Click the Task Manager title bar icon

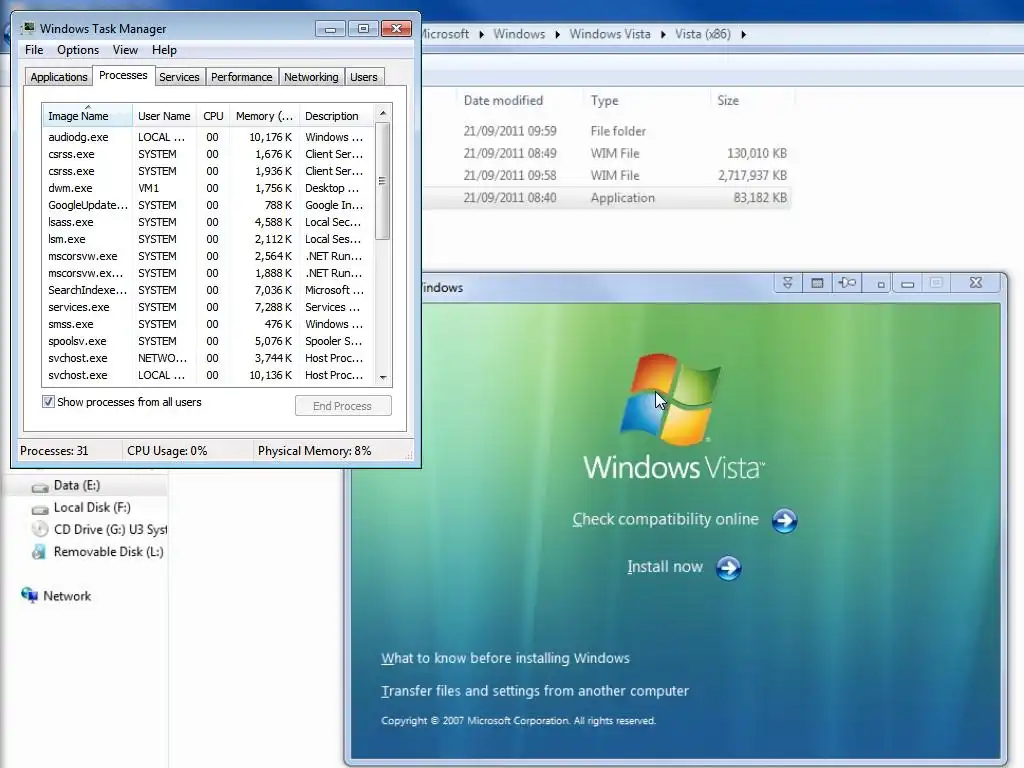click(x=28, y=28)
